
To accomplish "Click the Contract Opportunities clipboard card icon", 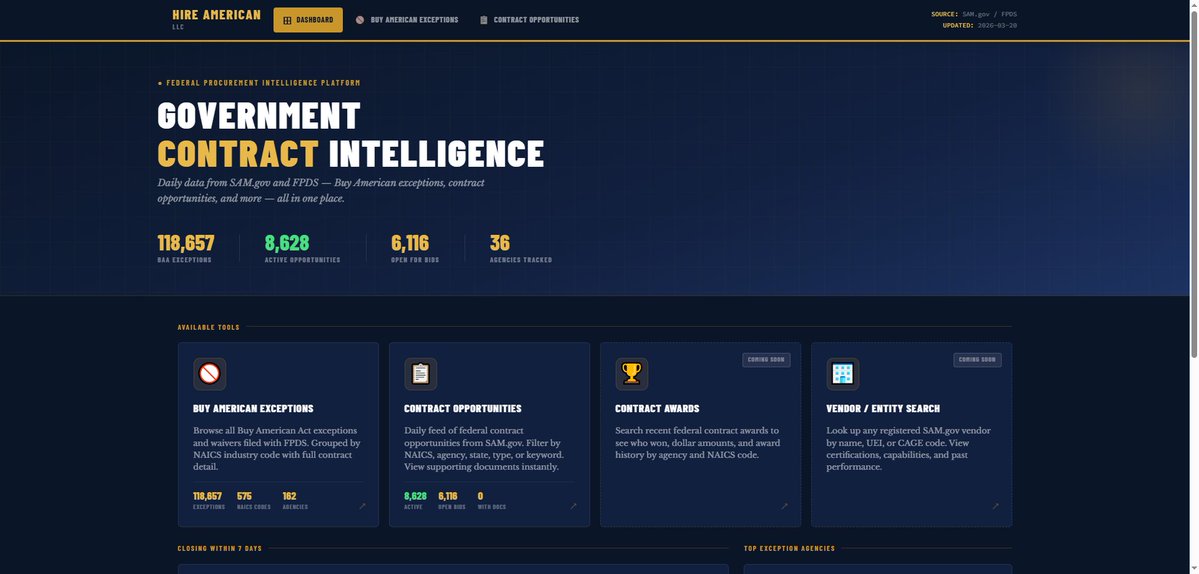I will tap(421, 374).
